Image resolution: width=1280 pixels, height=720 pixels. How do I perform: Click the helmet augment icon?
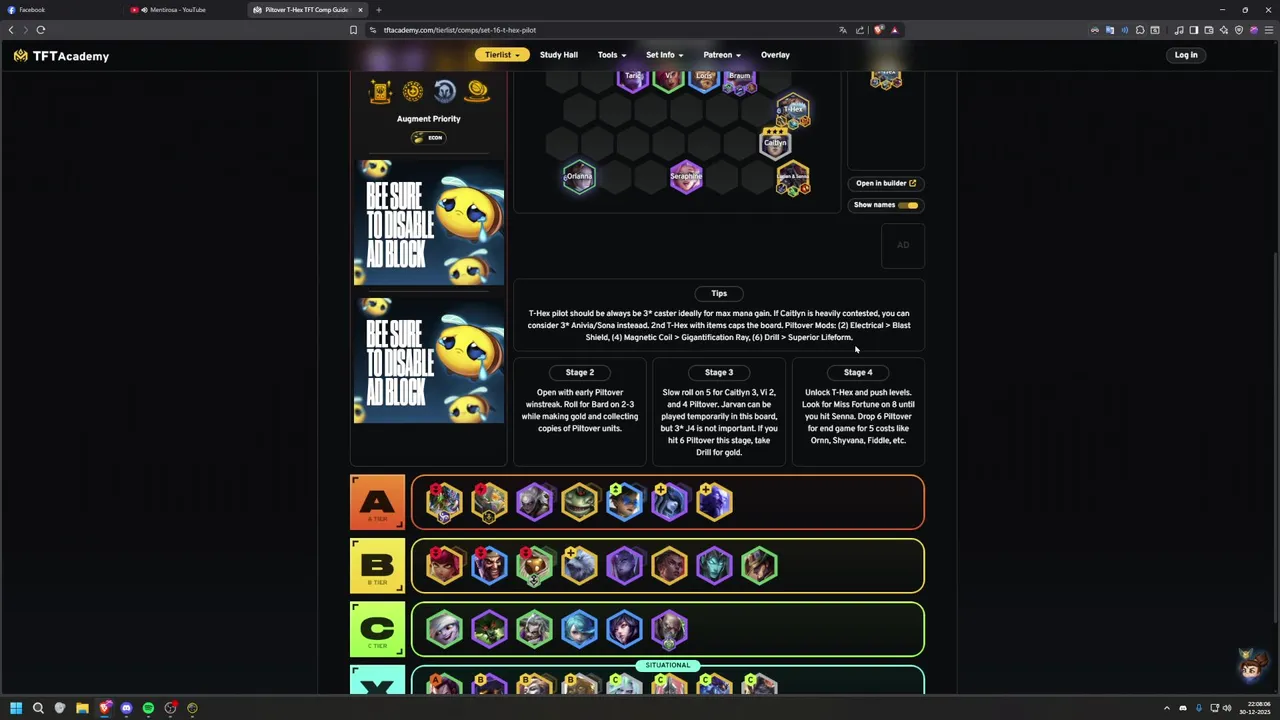445,92
